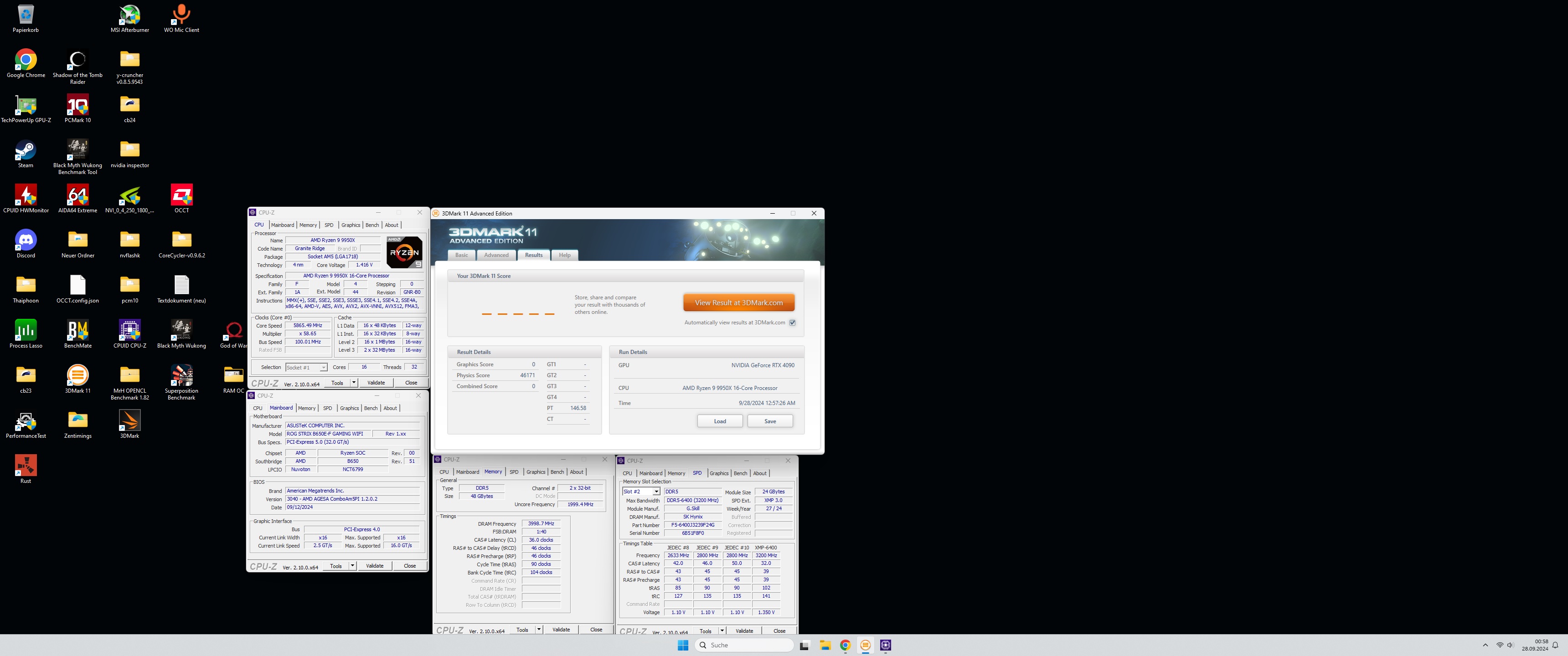Screen dimensions: 1568x656
Task: Open y-cruncher v0.8.5.9543 folder
Action: [x=129, y=67]
